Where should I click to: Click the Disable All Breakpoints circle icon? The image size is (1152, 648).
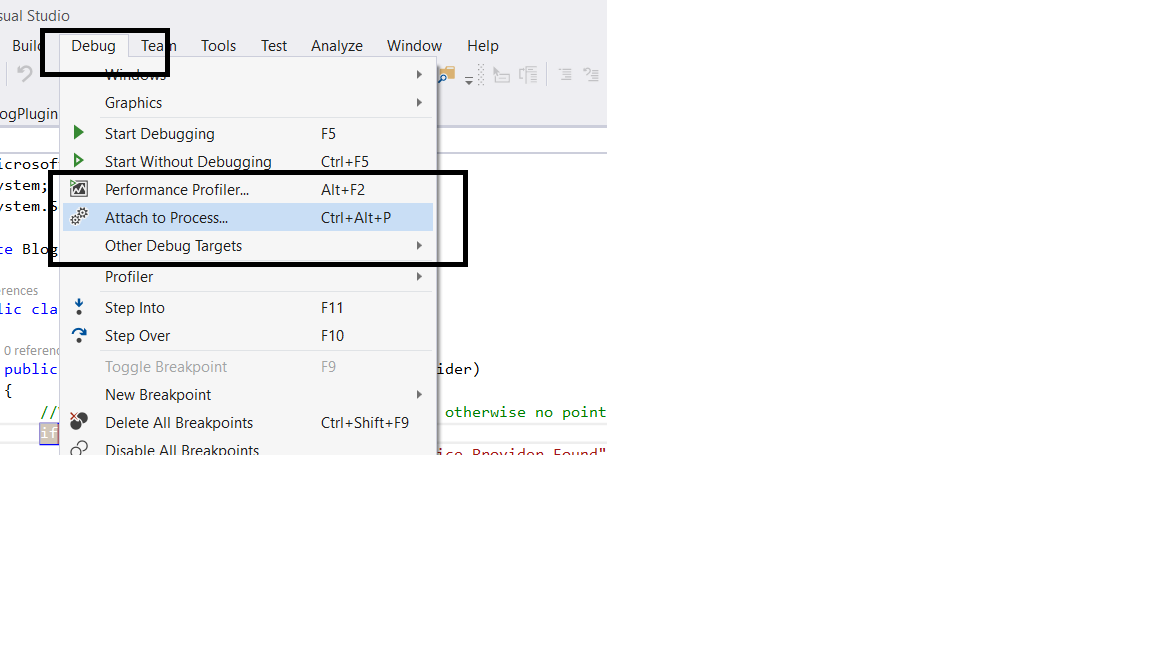click(x=79, y=449)
